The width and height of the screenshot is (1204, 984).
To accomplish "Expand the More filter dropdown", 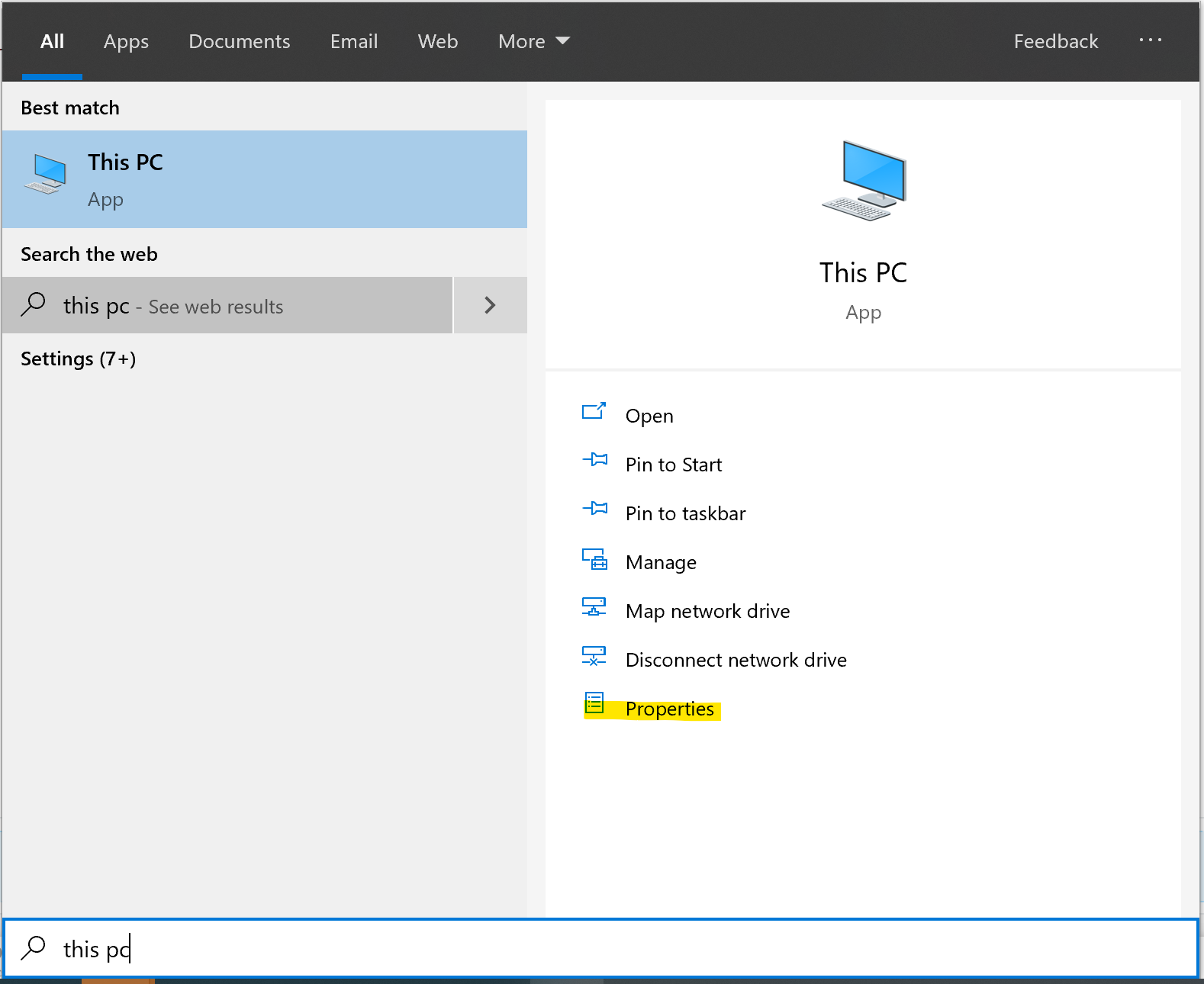I will 534,41.
